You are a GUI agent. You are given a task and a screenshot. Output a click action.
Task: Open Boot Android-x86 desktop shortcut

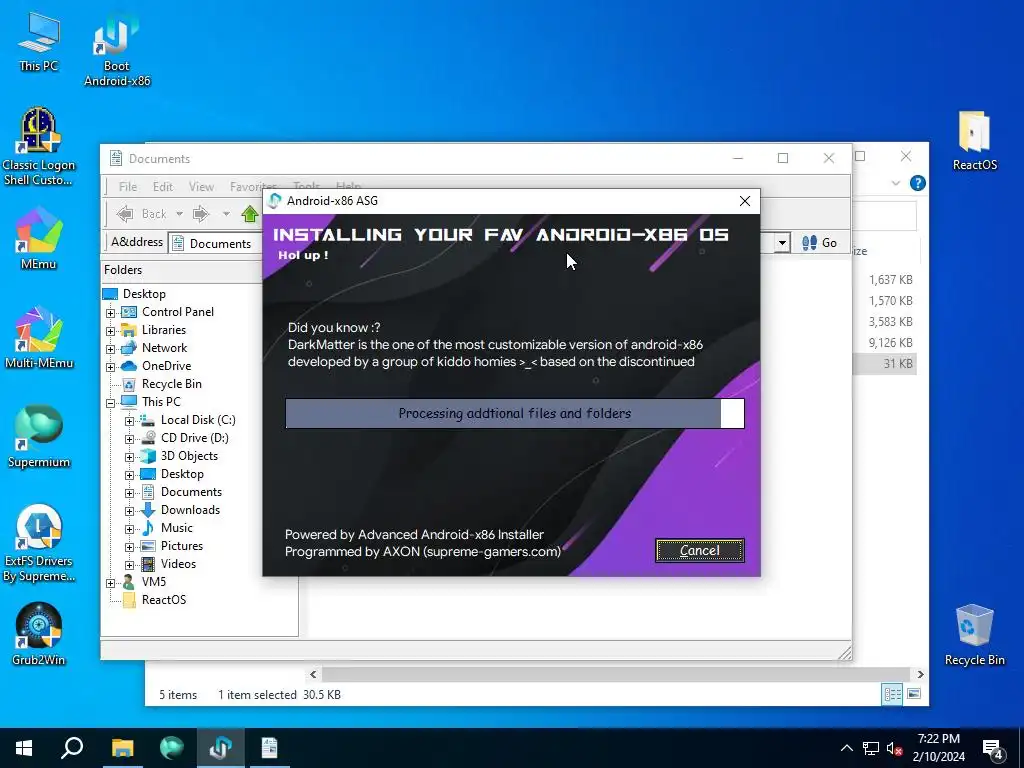point(117,50)
